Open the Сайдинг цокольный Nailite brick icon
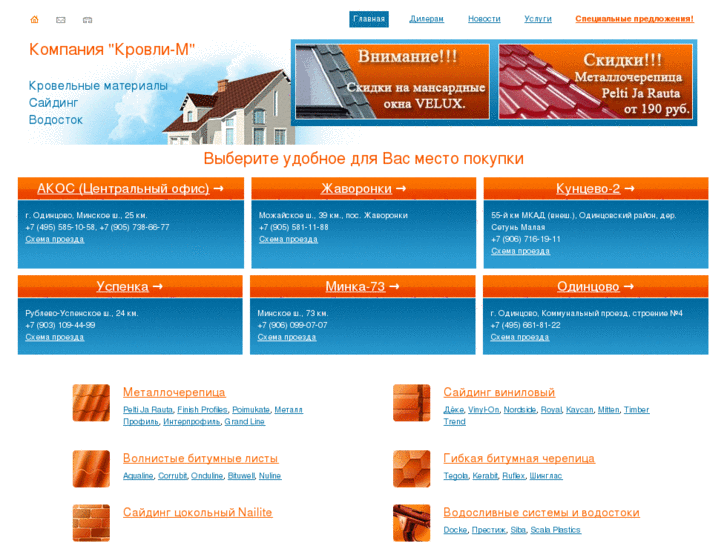The image size is (727, 545). pos(91,523)
